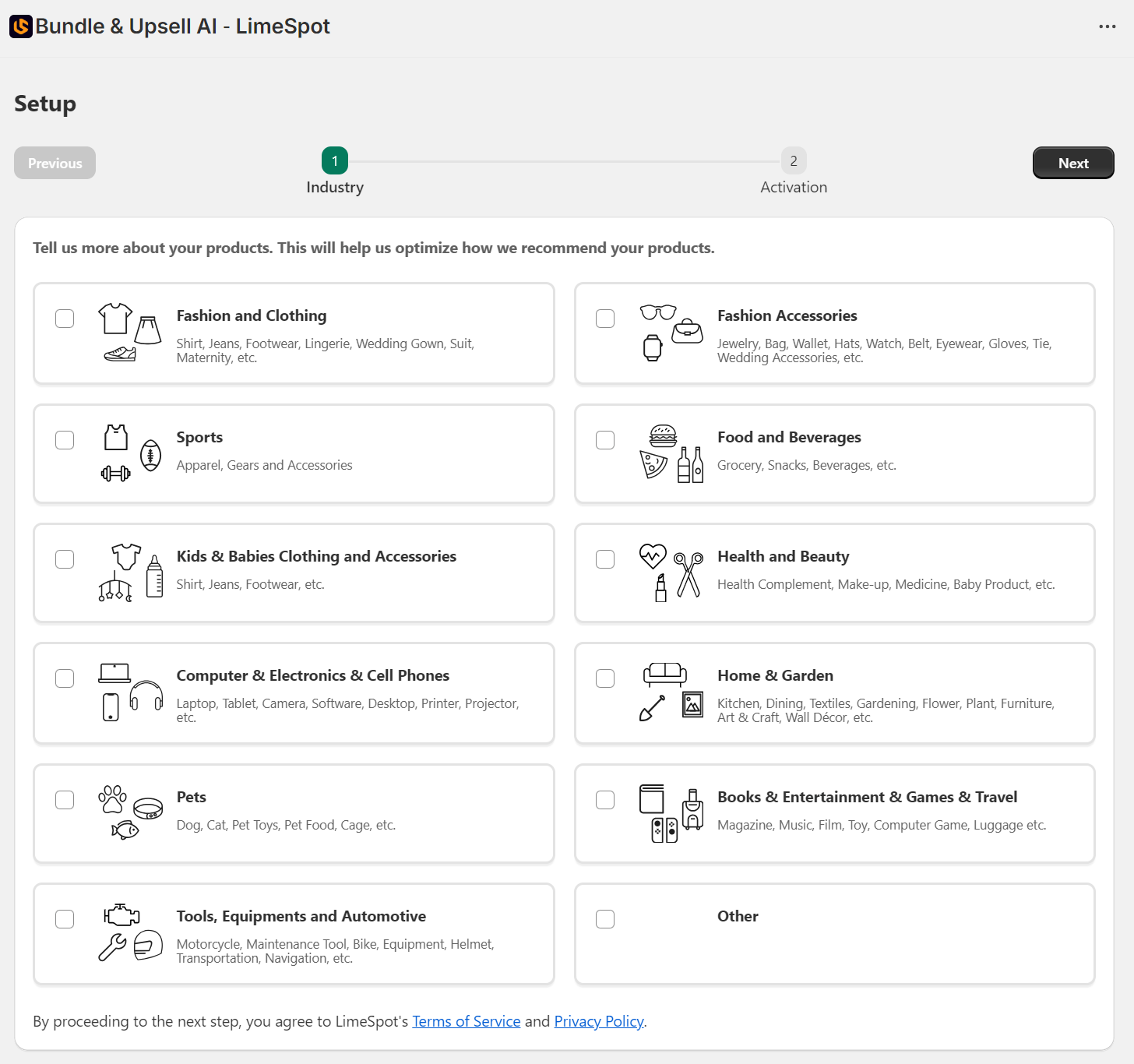Select the Books & Entertainment category

(605, 799)
